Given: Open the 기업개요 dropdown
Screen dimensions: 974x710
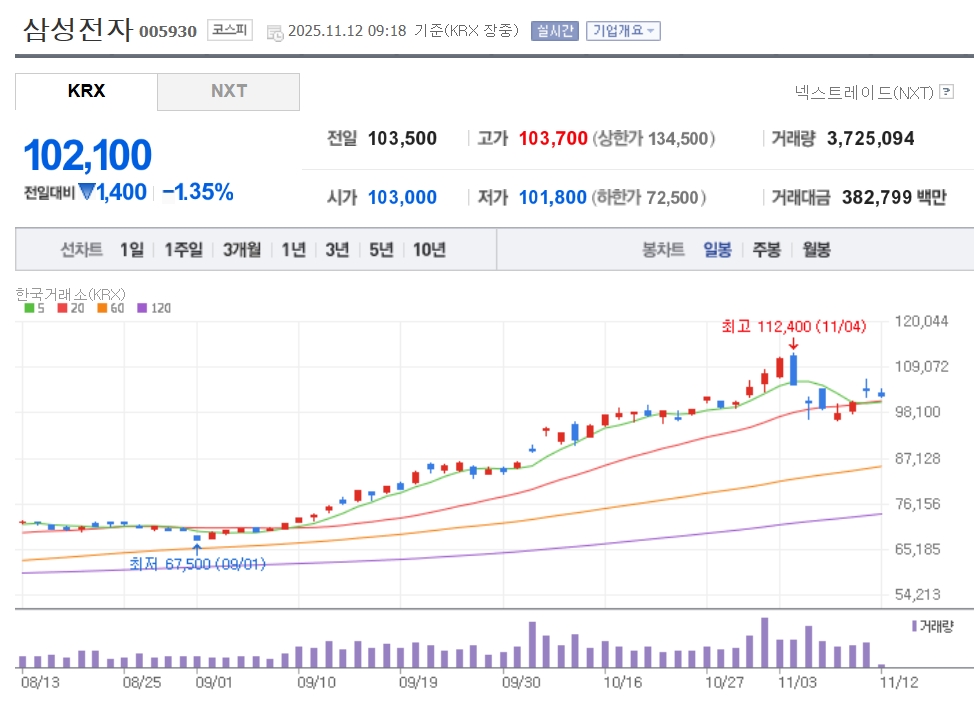Looking at the screenshot, I should click(622, 31).
